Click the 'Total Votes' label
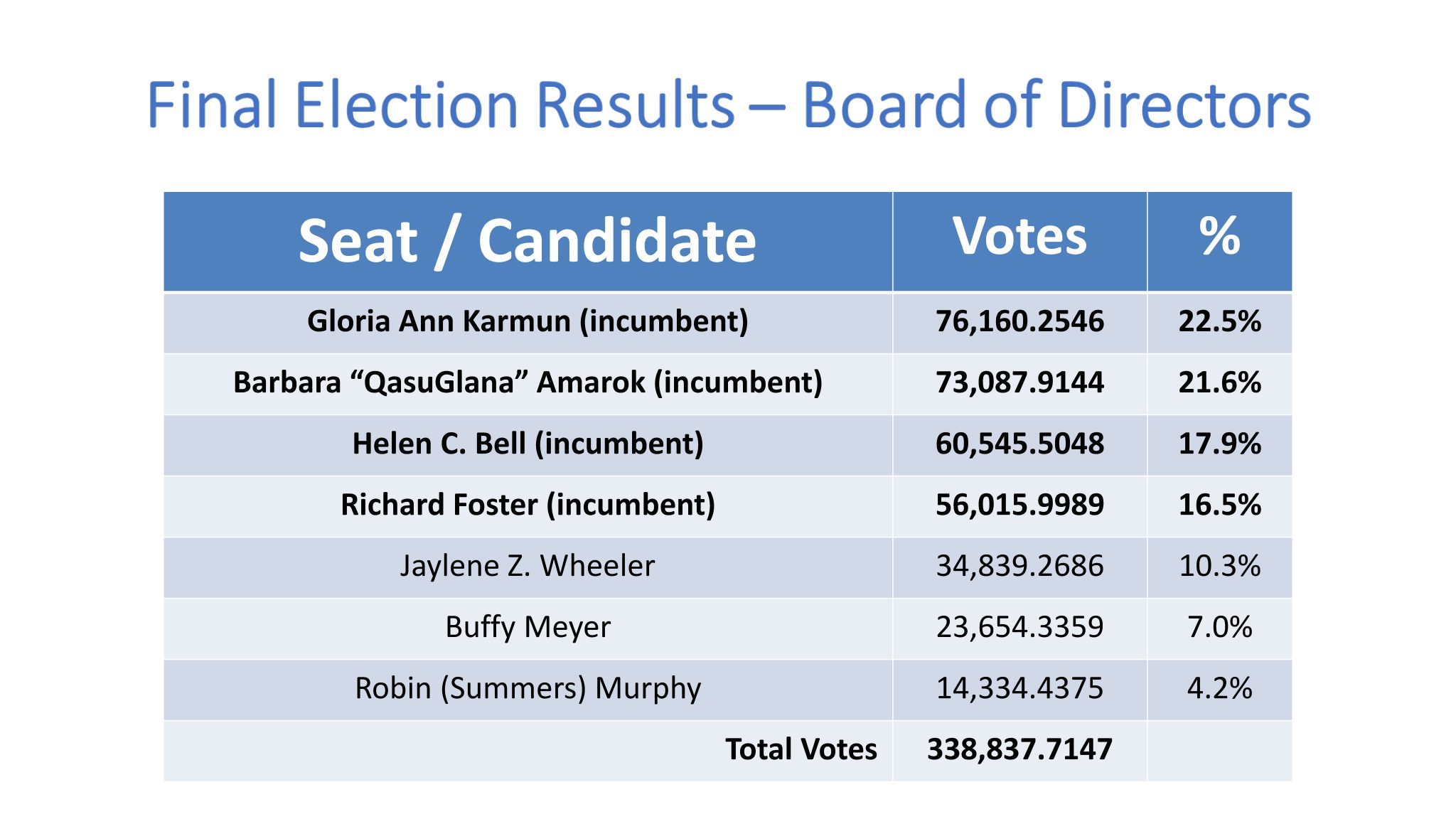 point(801,749)
